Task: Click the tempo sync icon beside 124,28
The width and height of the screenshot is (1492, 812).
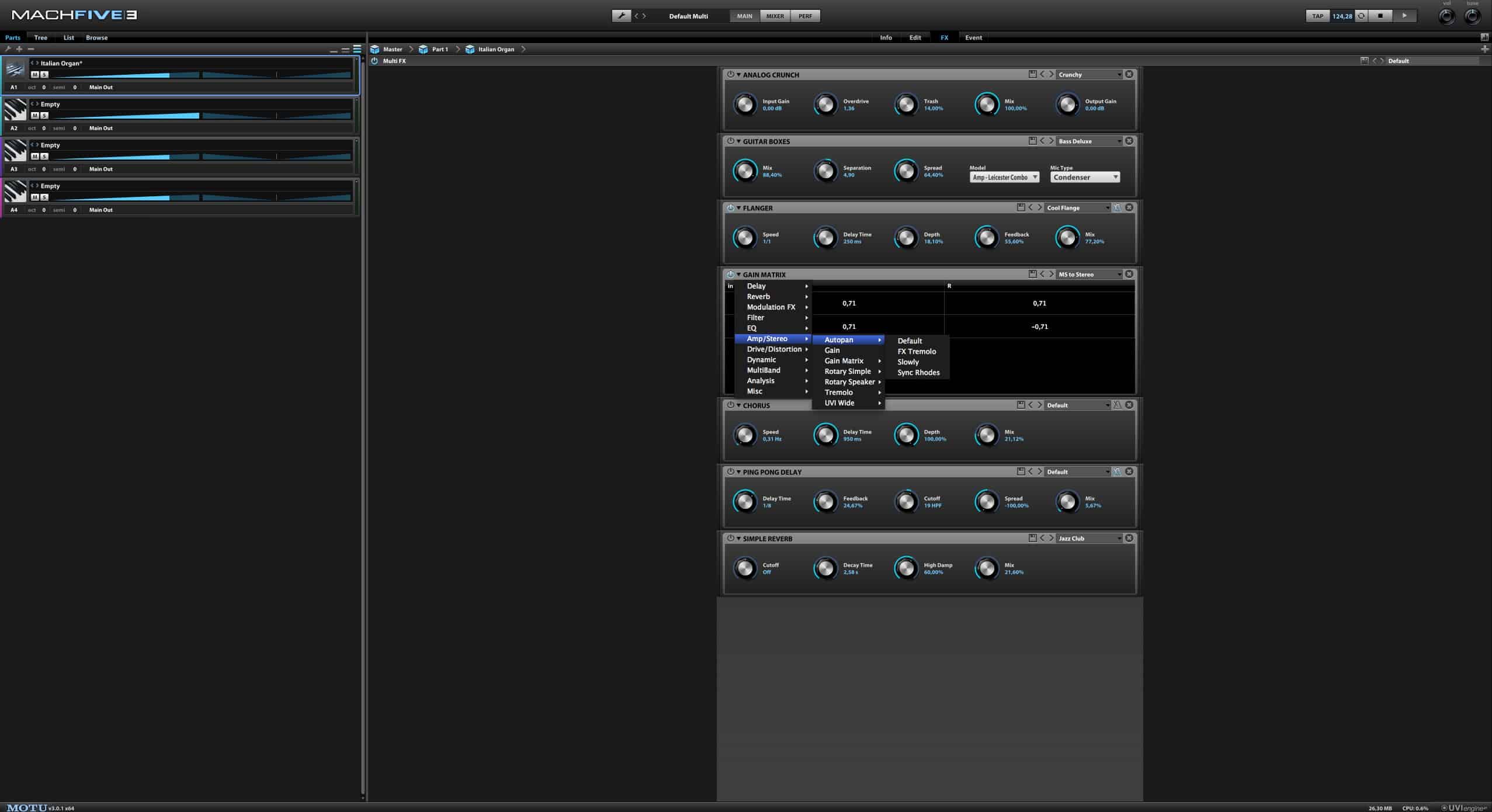Action: click(x=1361, y=16)
